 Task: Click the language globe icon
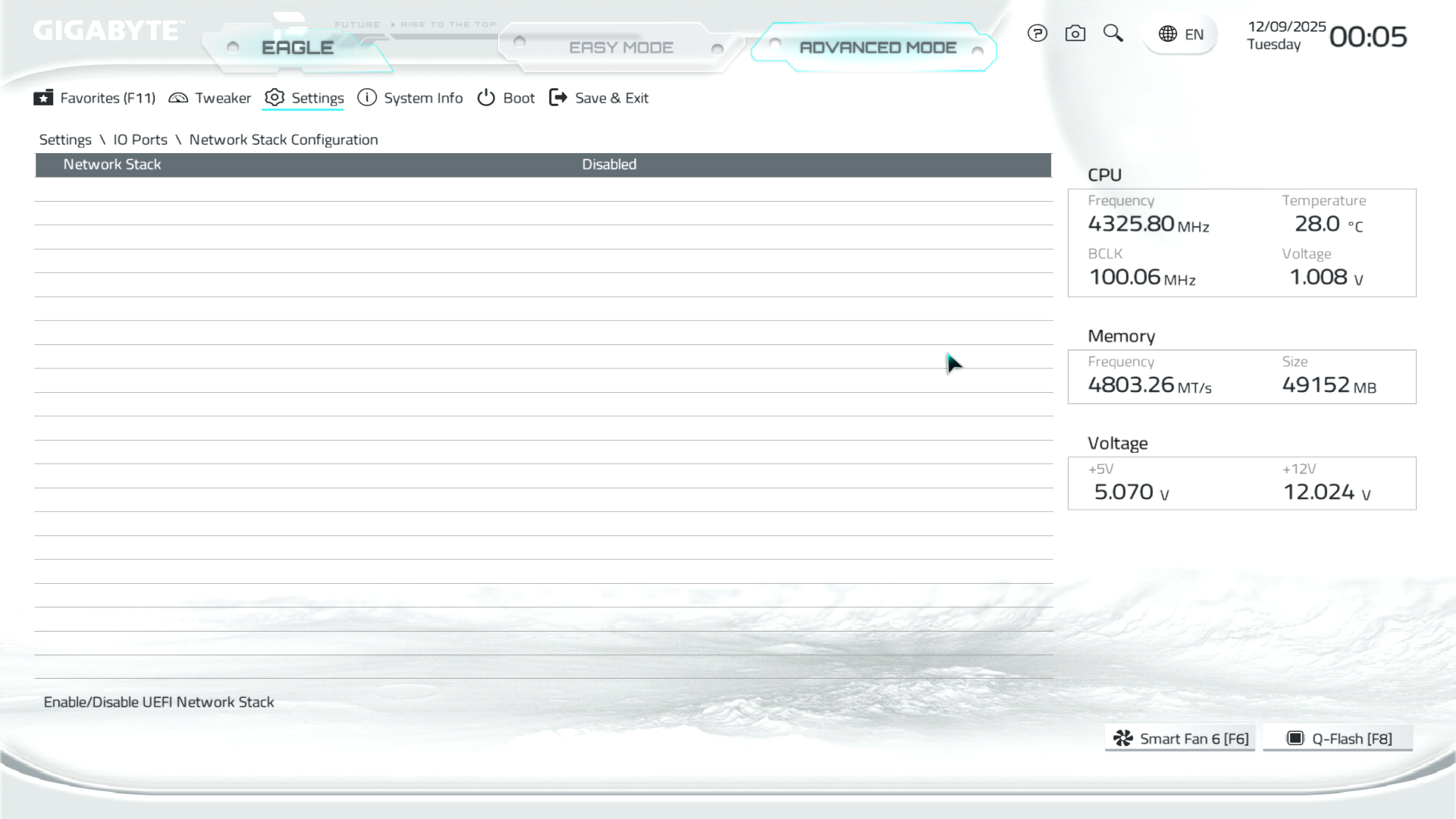point(1168,34)
